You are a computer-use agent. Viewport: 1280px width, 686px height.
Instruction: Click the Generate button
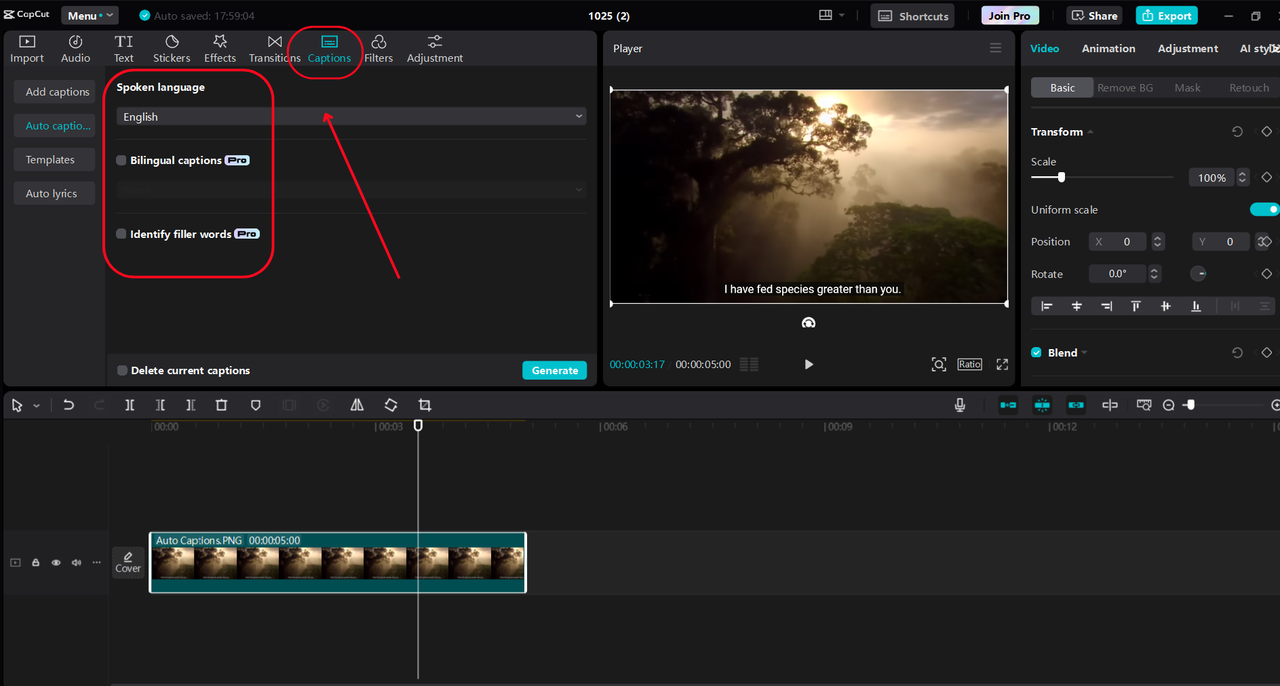point(554,370)
